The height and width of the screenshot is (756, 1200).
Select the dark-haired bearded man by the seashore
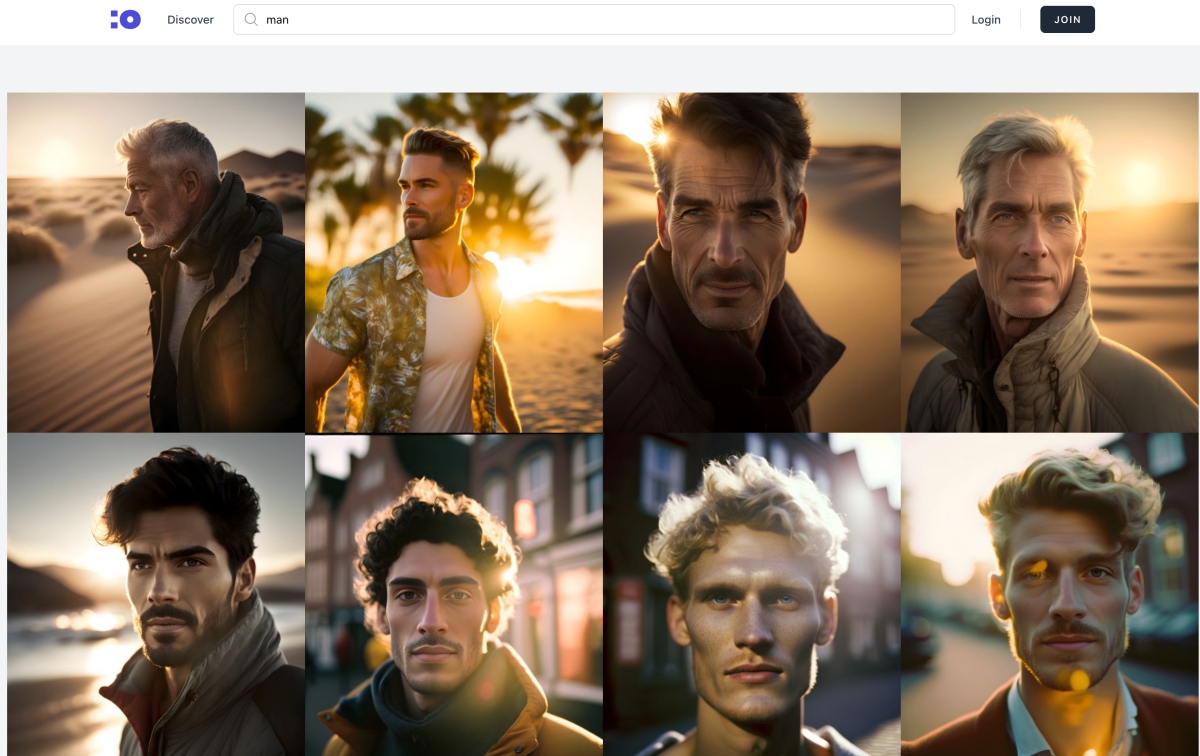click(156, 594)
